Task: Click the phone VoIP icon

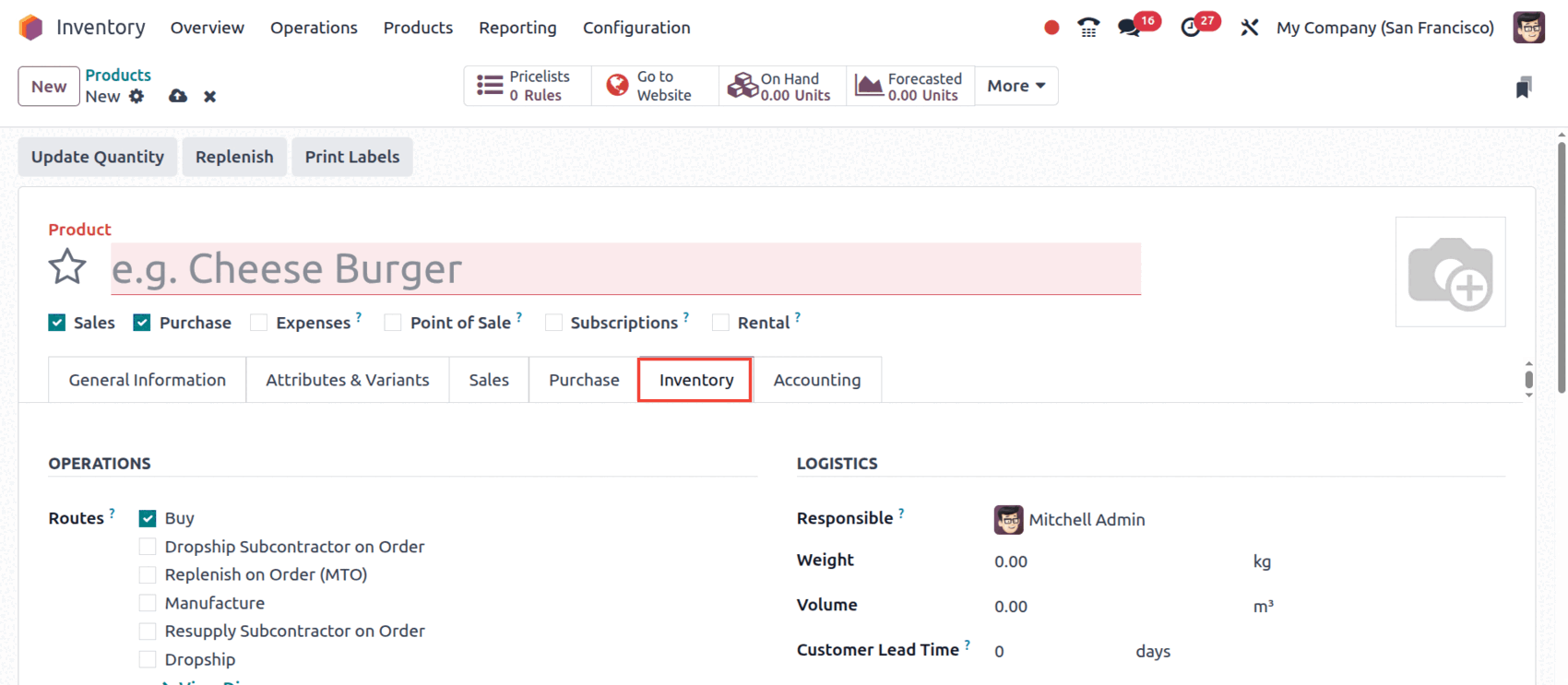Action: coord(1088,28)
